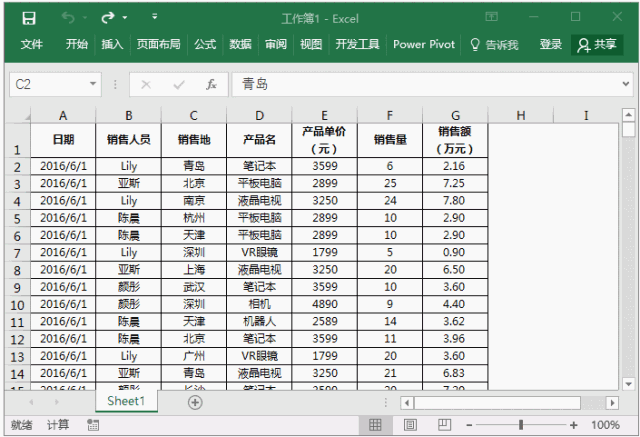This screenshot has width=640, height=437.
Task: Open zoom dialog via 100% label
Action: (606, 425)
